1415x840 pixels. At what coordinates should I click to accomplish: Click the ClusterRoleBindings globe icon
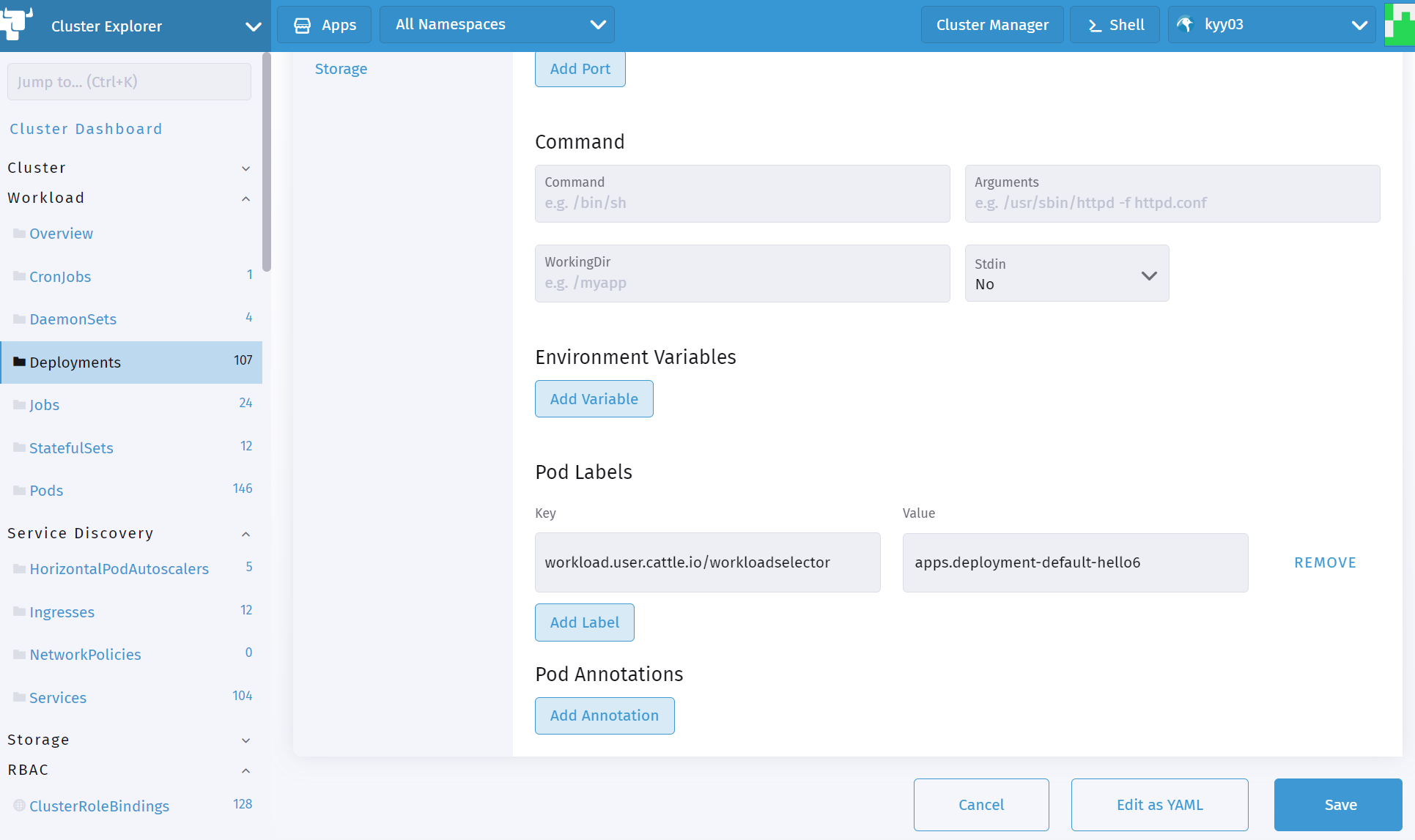coord(20,806)
